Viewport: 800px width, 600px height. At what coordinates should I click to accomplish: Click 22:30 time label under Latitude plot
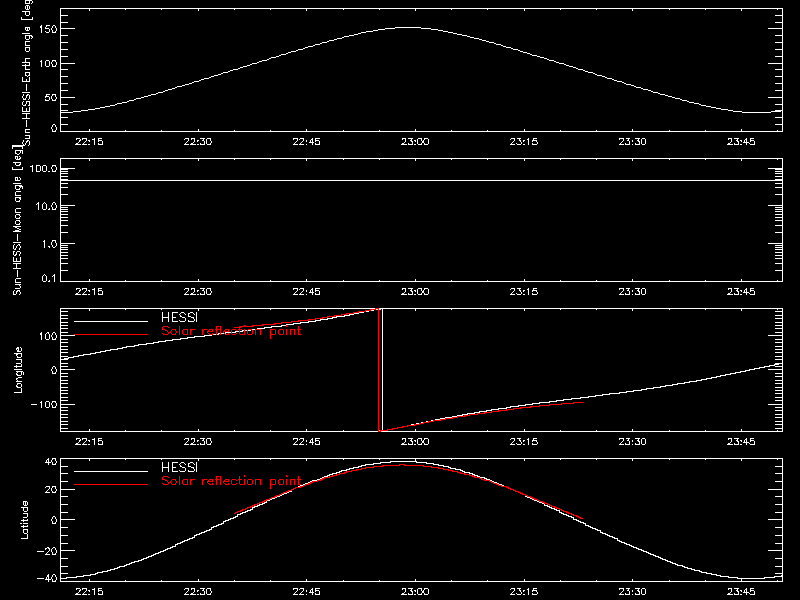(x=197, y=591)
